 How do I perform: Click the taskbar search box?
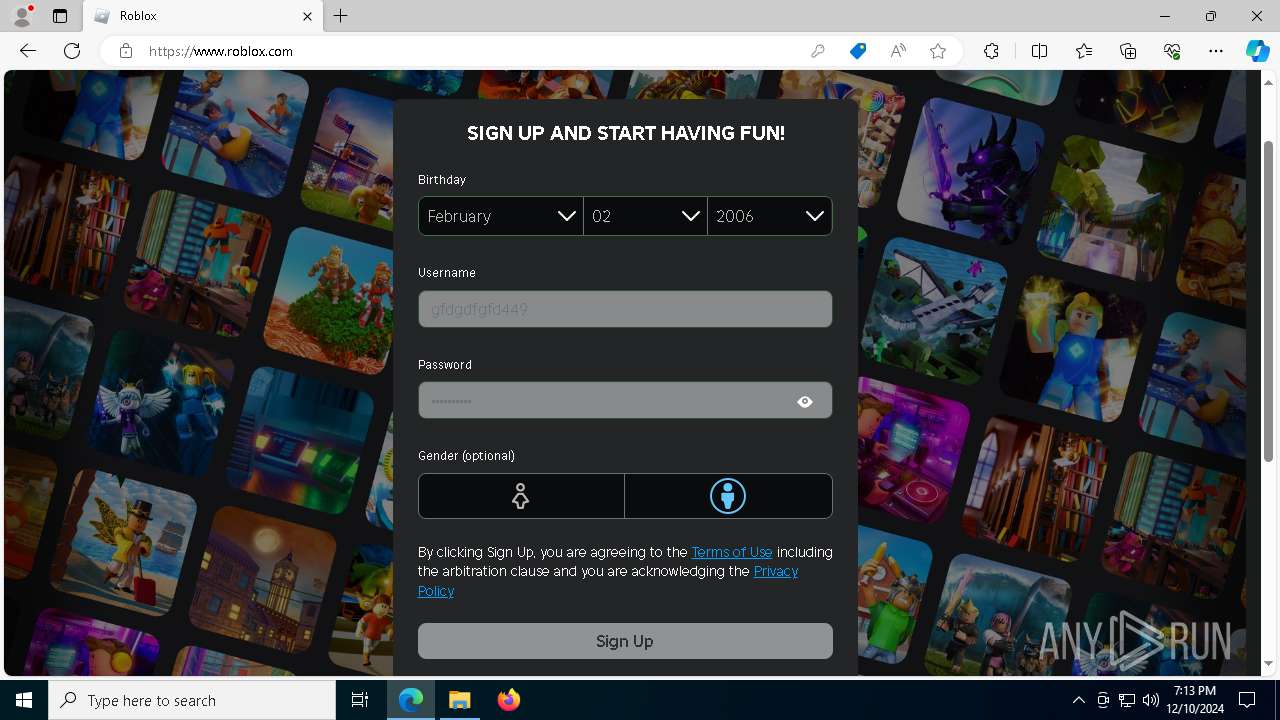192,700
